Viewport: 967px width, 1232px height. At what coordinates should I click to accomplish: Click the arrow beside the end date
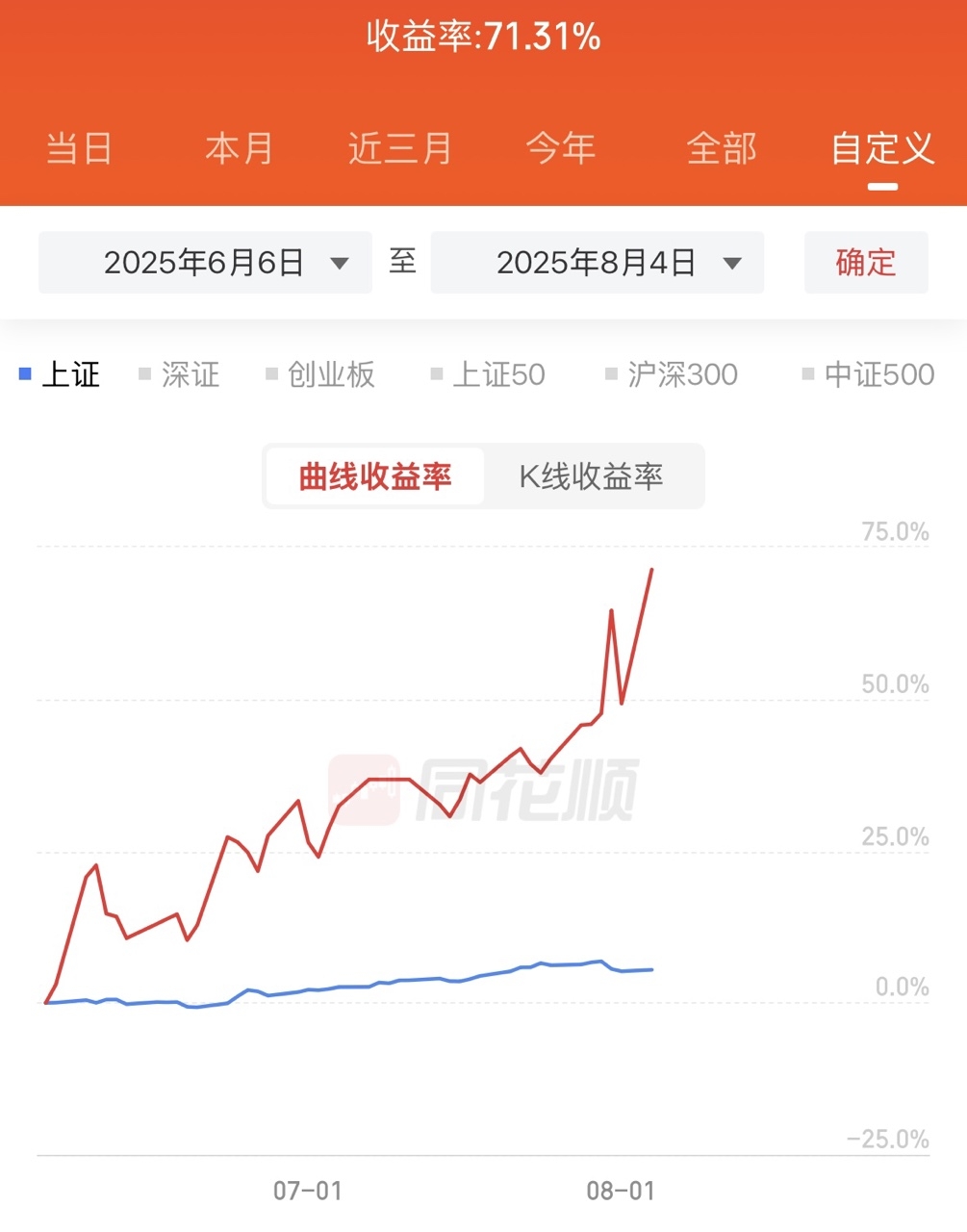point(732,264)
